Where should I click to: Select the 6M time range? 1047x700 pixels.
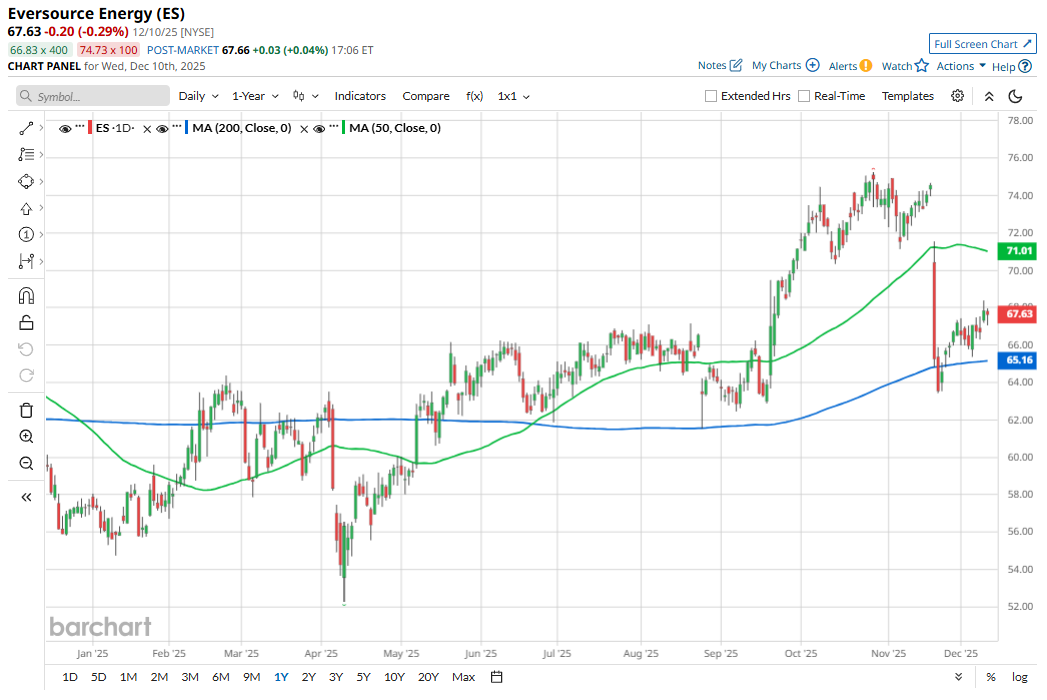point(221,677)
